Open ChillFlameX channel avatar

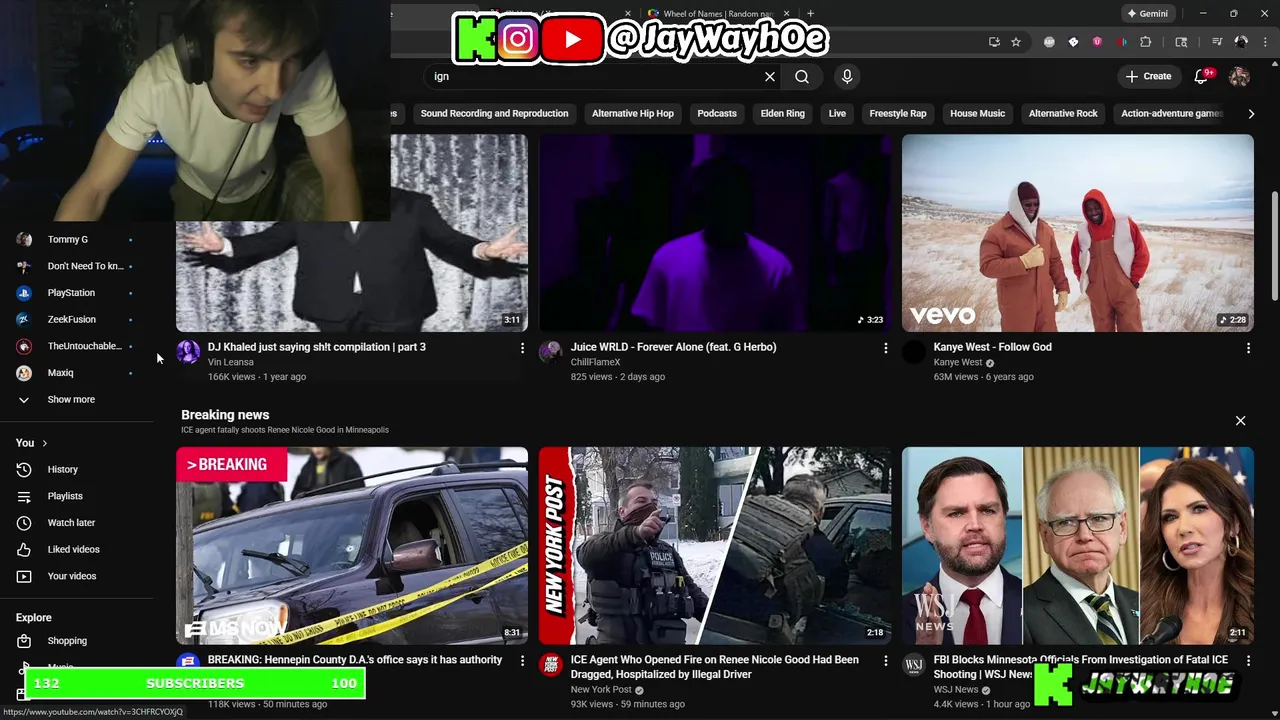point(551,351)
